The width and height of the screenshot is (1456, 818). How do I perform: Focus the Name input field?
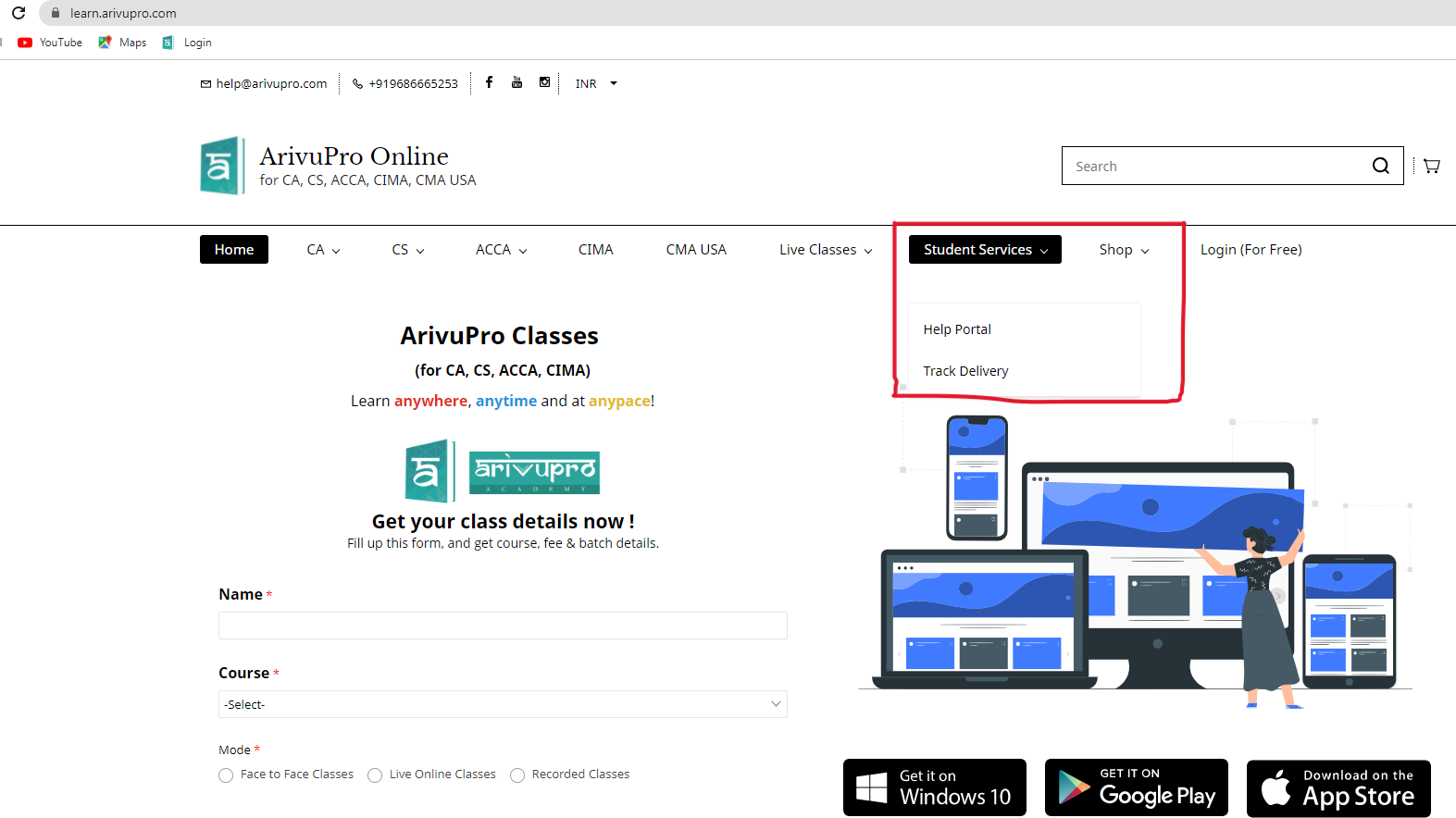(x=503, y=626)
